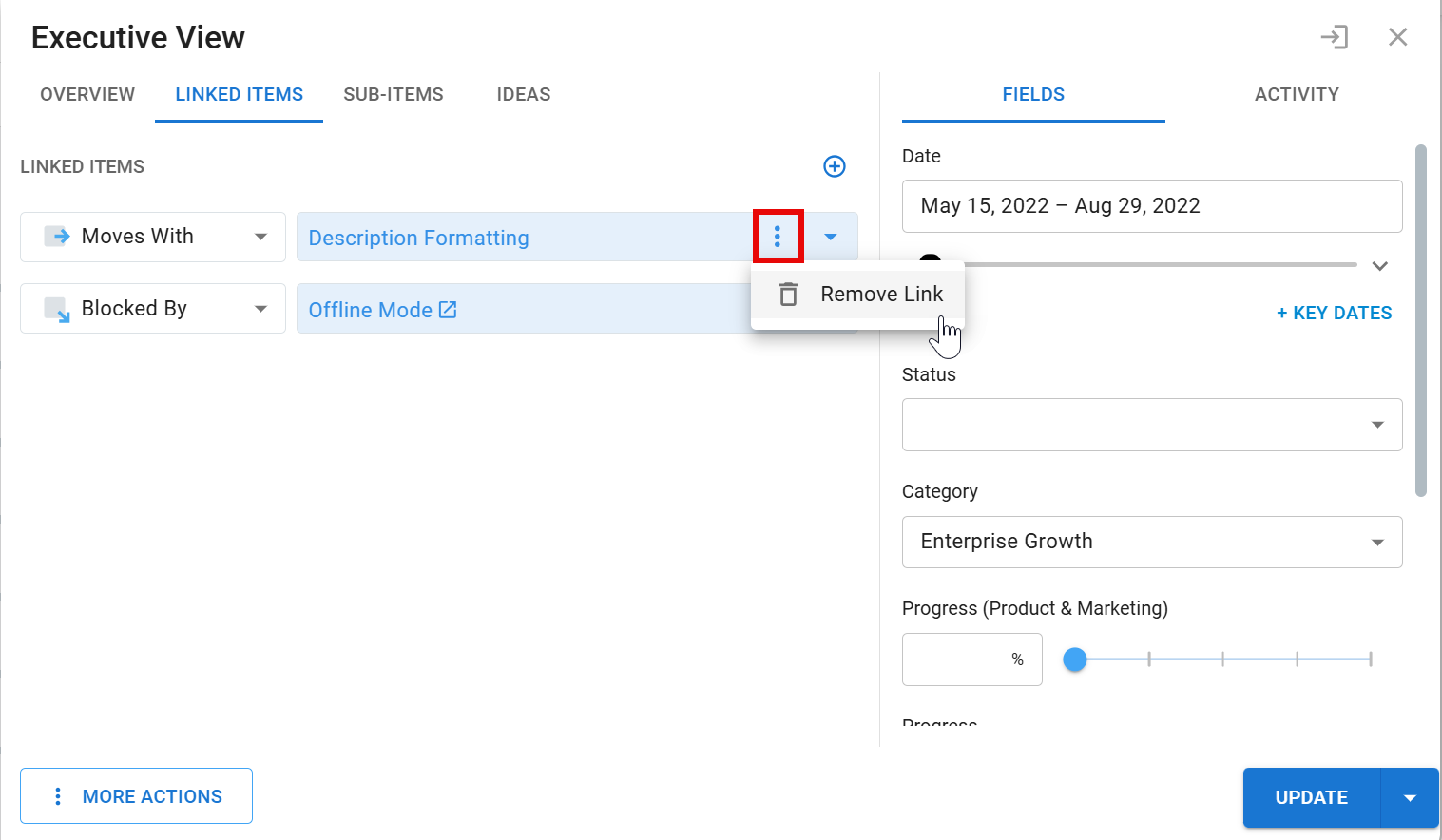The width and height of the screenshot is (1442, 840).
Task: Click the Update button
Action: click(1311, 797)
